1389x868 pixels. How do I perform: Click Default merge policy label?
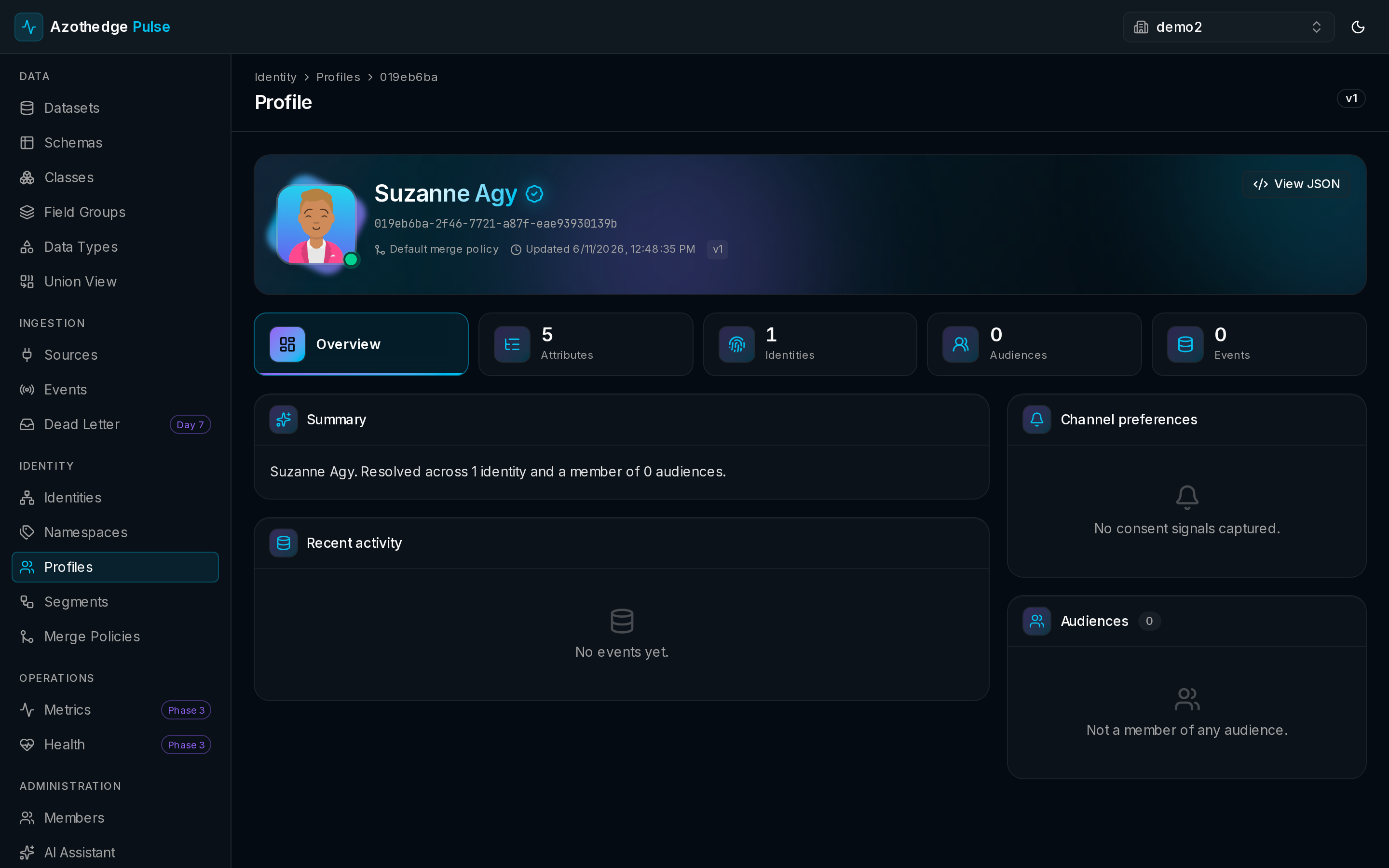(x=444, y=249)
